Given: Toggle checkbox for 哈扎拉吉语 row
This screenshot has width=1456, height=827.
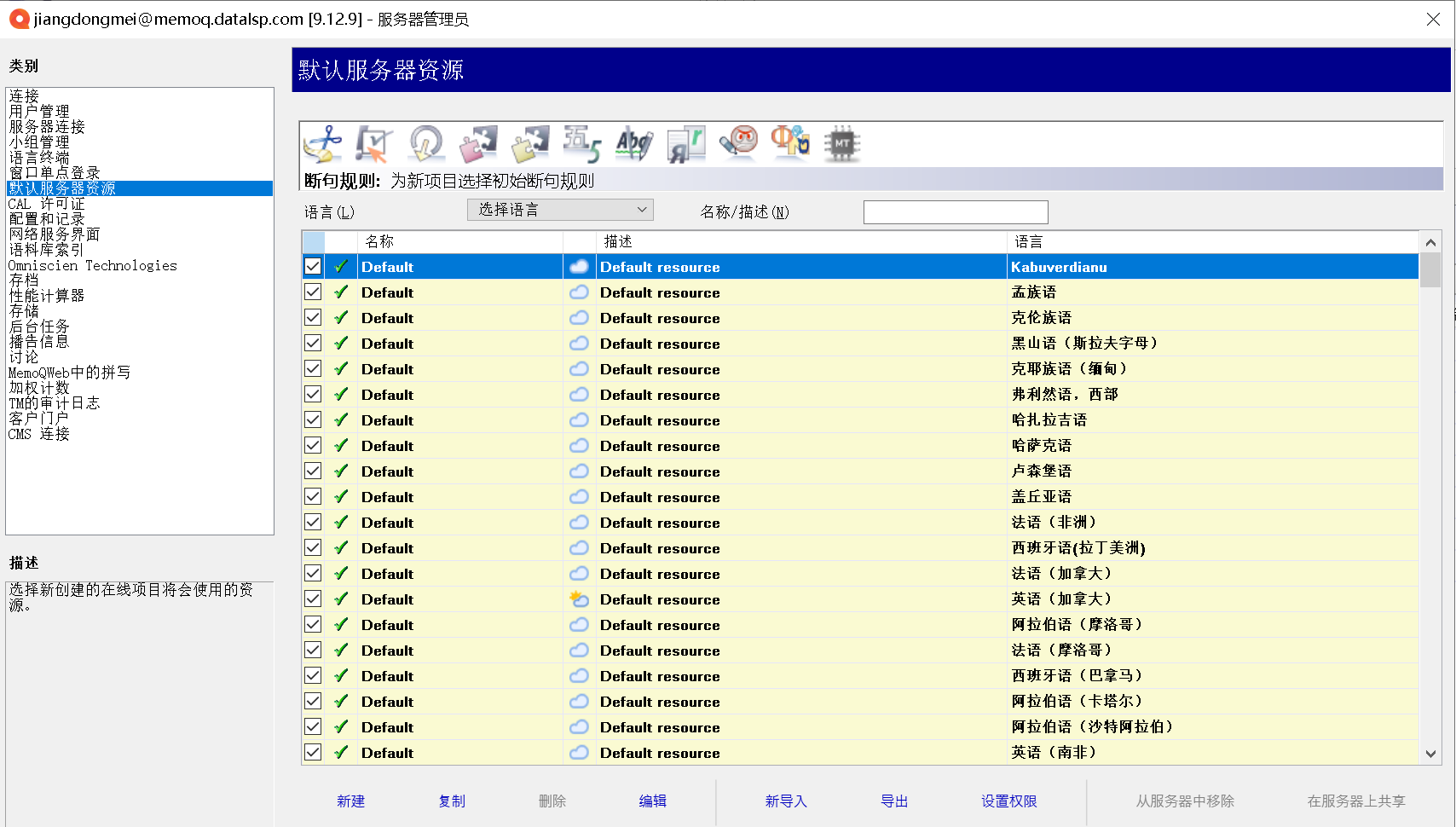Looking at the screenshot, I should pos(313,419).
